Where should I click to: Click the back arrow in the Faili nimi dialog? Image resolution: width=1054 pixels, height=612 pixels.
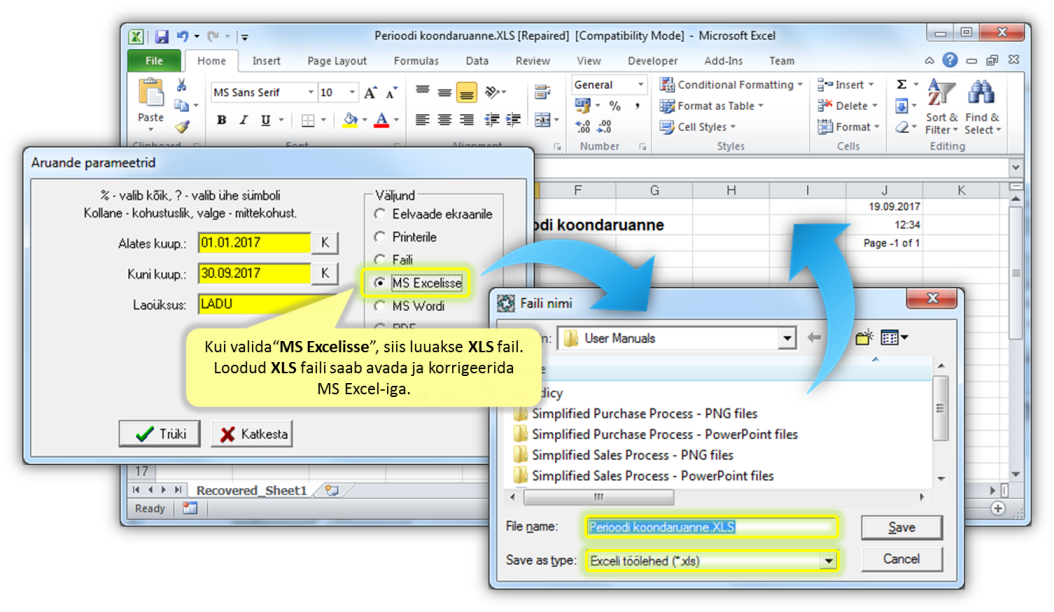coord(814,338)
